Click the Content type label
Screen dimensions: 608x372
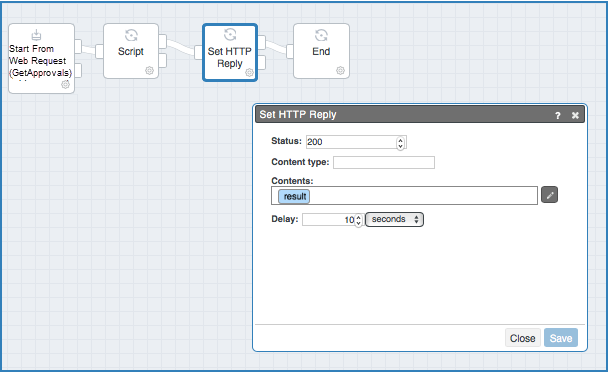[x=300, y=162]
